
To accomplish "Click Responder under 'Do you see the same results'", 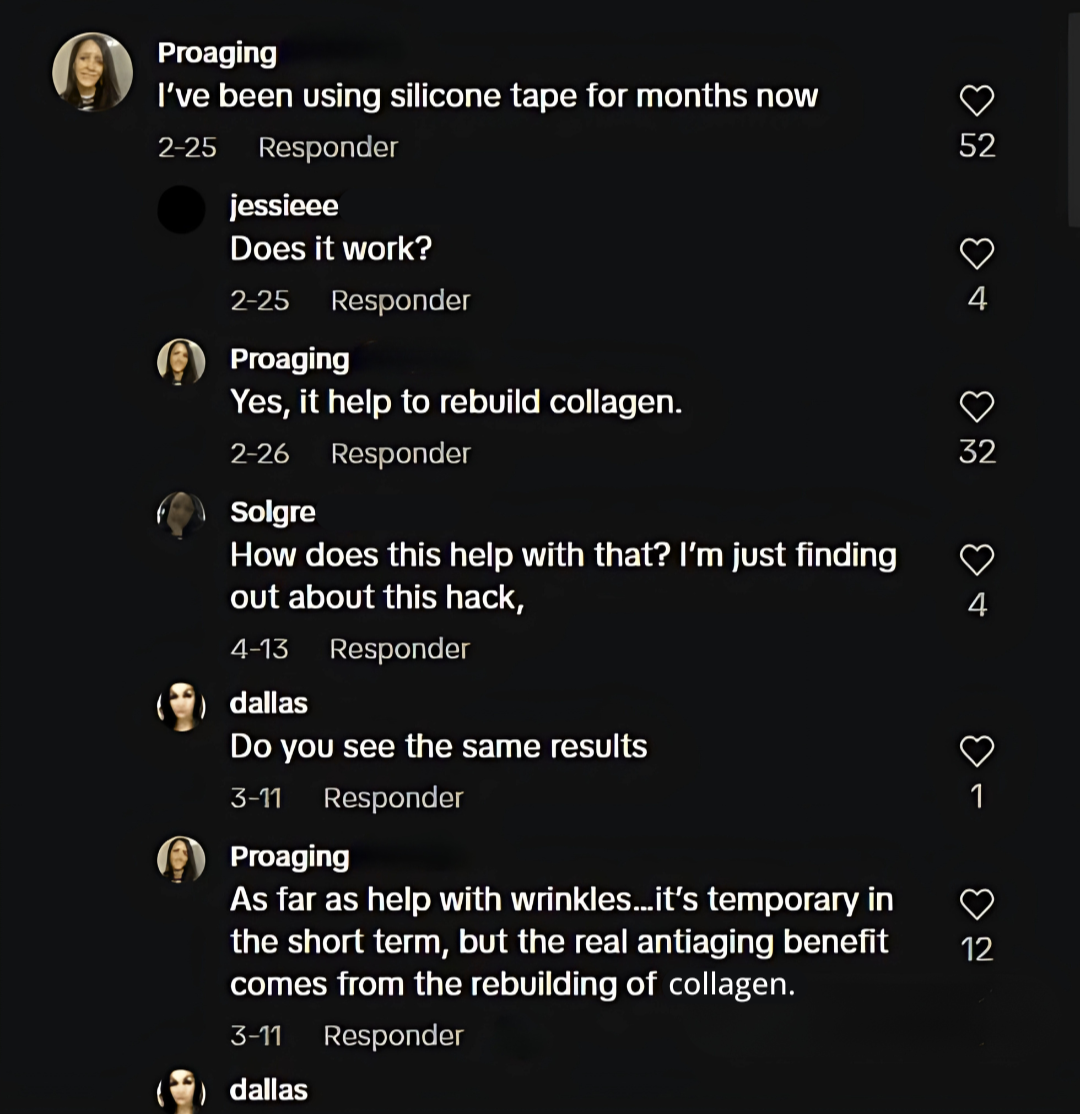I will (x=393, y=798).
